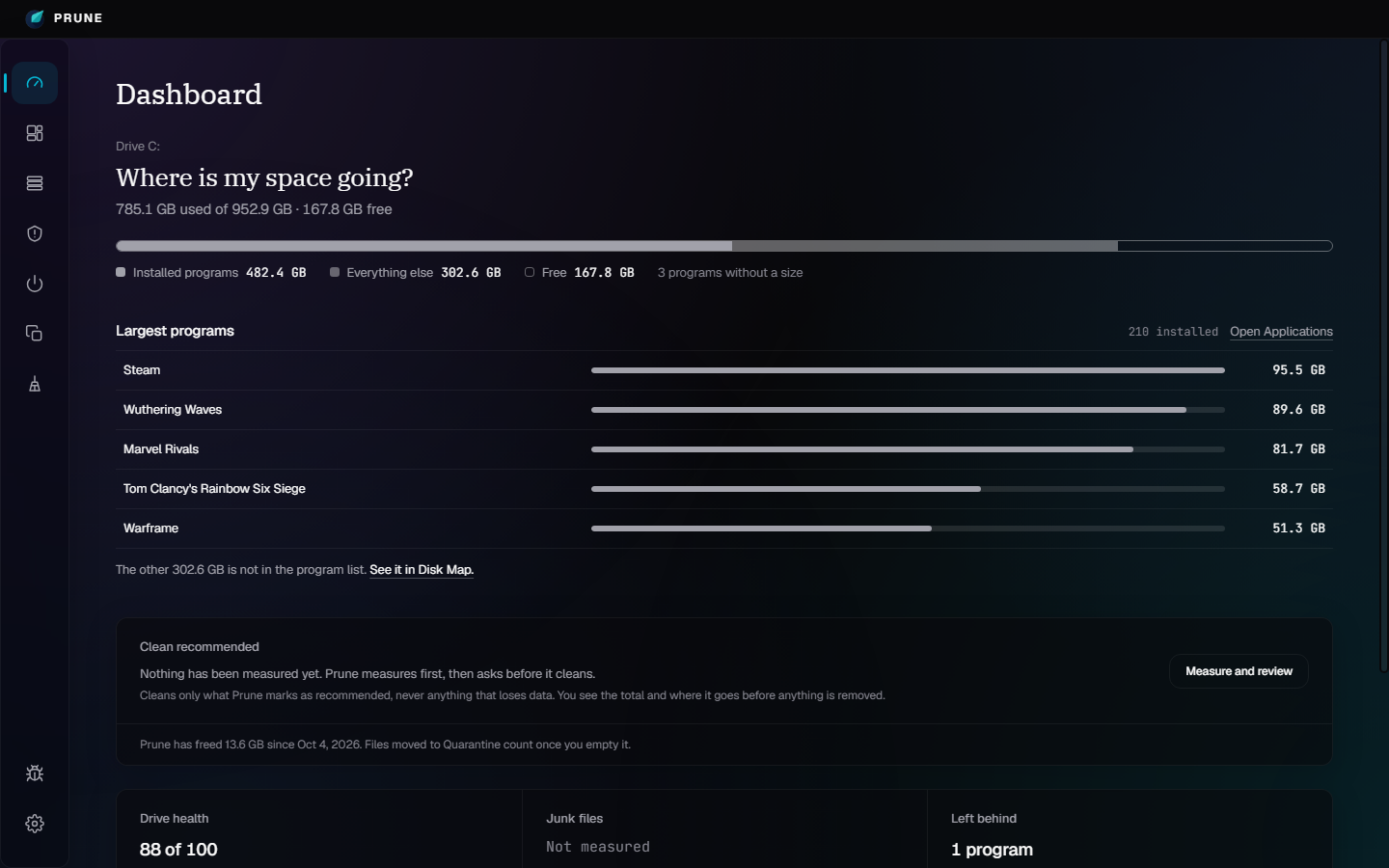Click the 58.7 GB size value
Image resolution: width=1389 pixels, height=868 pixels.
click(1298, 489)
